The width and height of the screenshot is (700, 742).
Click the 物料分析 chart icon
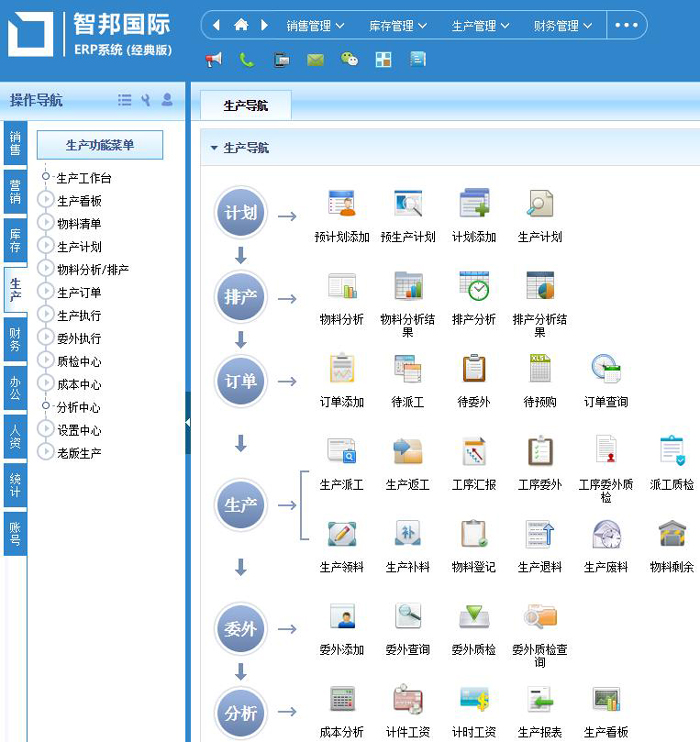(342, 287)
